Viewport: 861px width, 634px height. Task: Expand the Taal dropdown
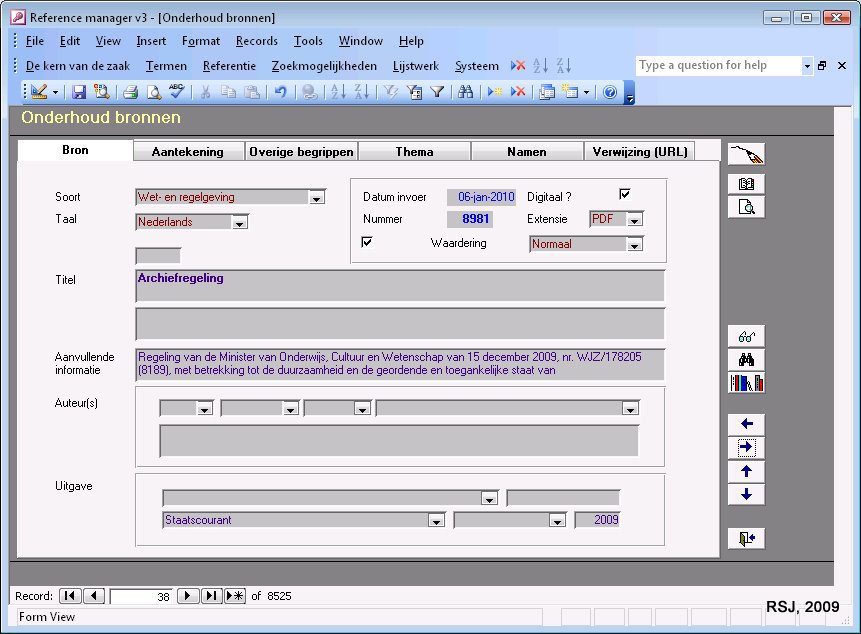pyautogui.click(x=239, y=223)
